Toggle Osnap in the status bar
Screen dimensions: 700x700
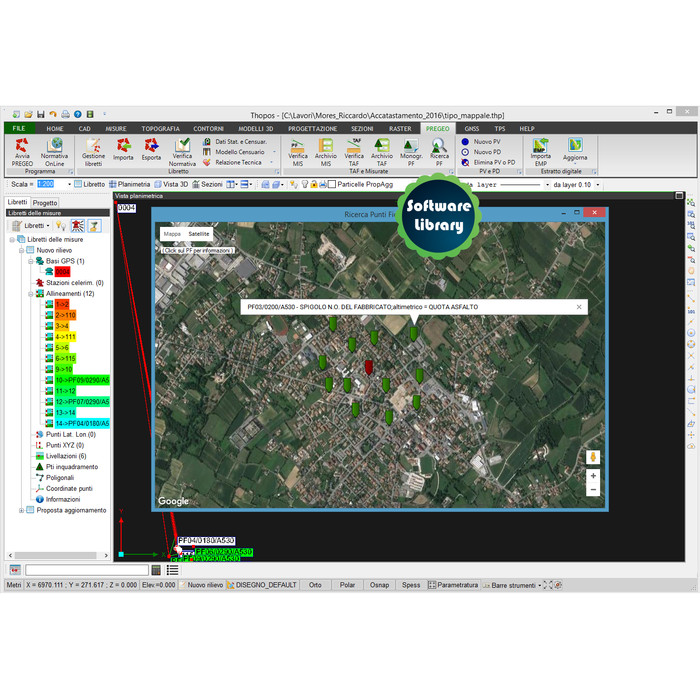click(379, 585)
